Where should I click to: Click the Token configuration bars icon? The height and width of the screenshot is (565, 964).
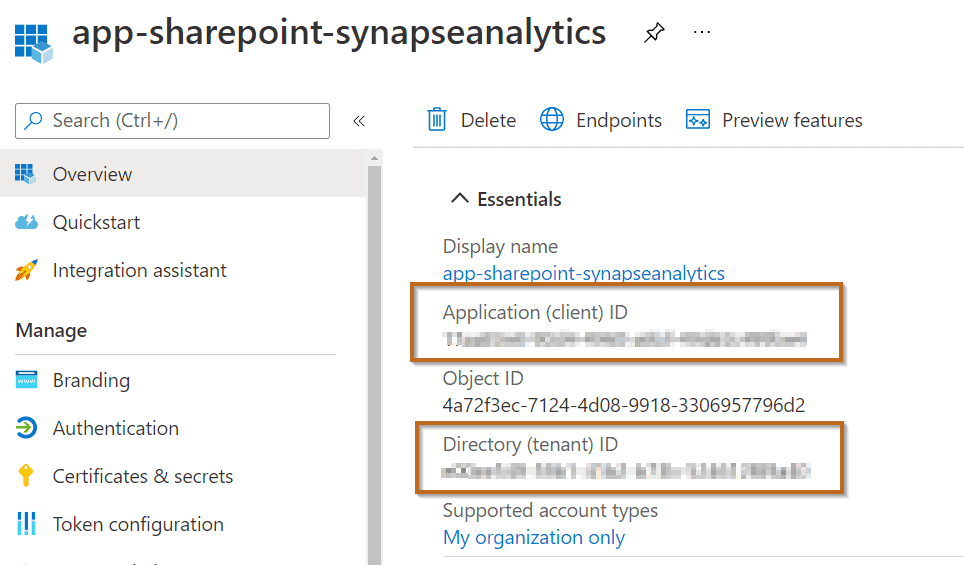coord(26,524)
